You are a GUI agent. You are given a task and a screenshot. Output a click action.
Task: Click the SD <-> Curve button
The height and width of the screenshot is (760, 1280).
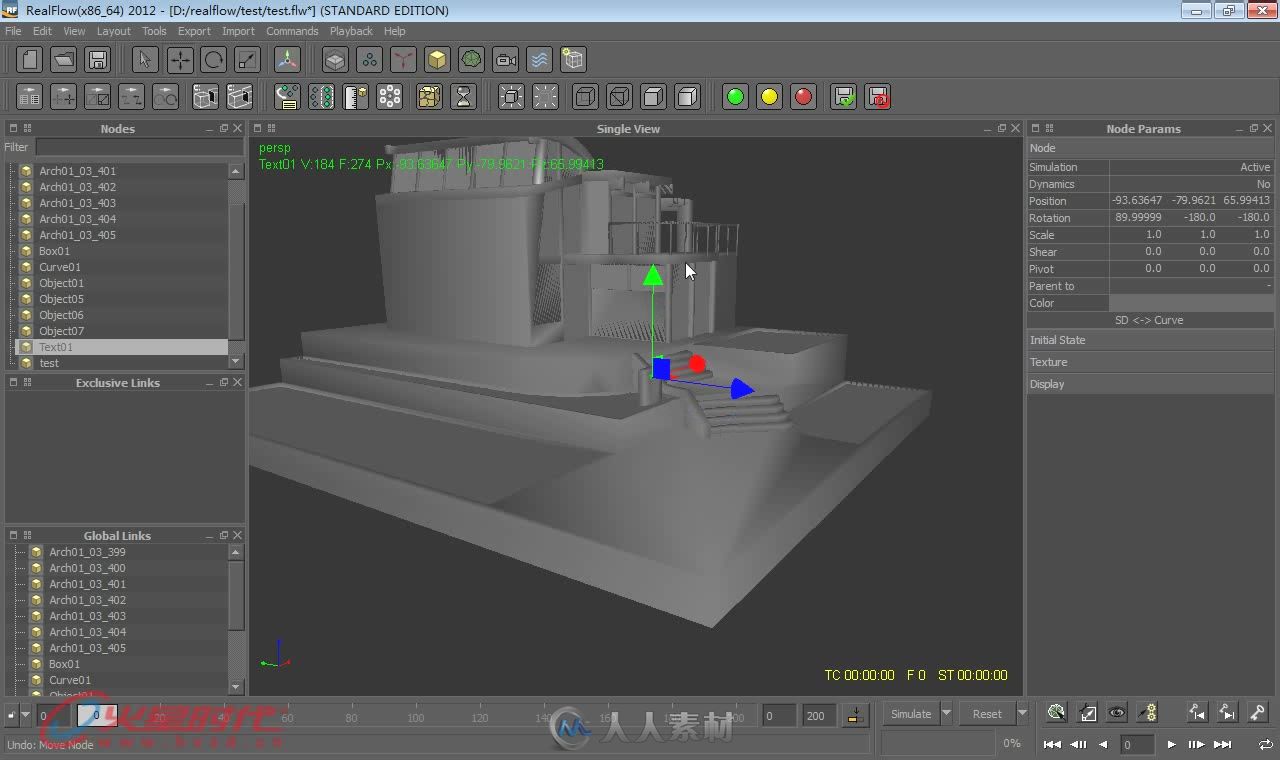pos(1150,320)
